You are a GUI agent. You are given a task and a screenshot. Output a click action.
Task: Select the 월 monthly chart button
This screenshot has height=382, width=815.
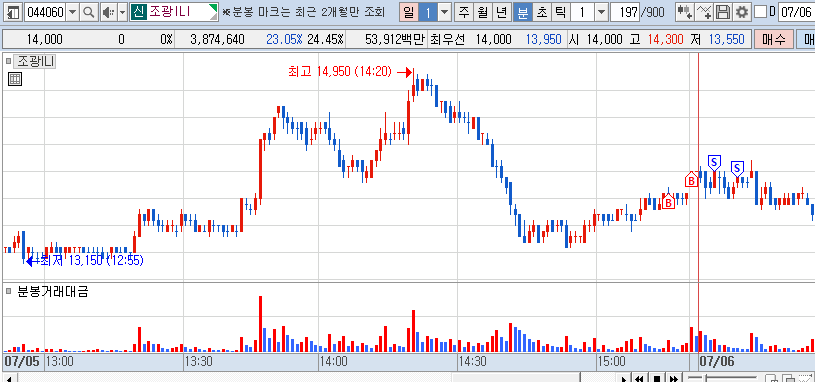(x=482, y=12)
